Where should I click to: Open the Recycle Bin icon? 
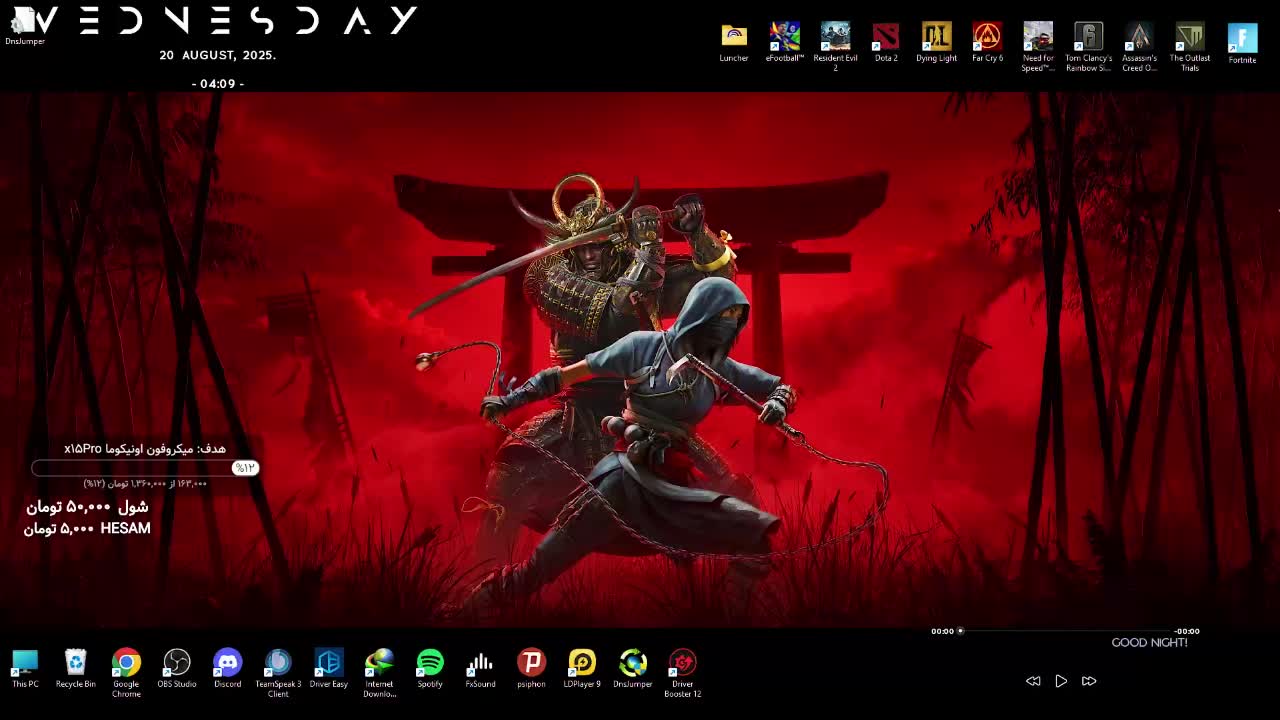click(76, 668)
